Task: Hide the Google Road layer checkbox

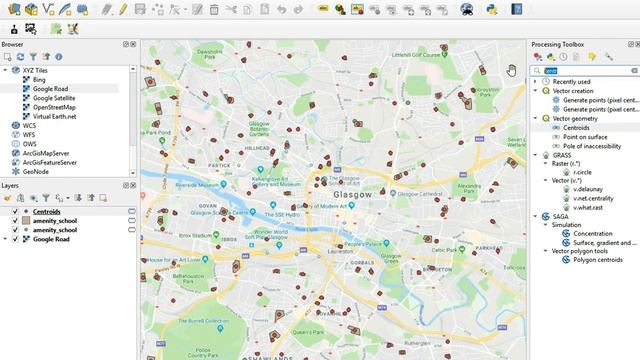Action: click(15, 239)
